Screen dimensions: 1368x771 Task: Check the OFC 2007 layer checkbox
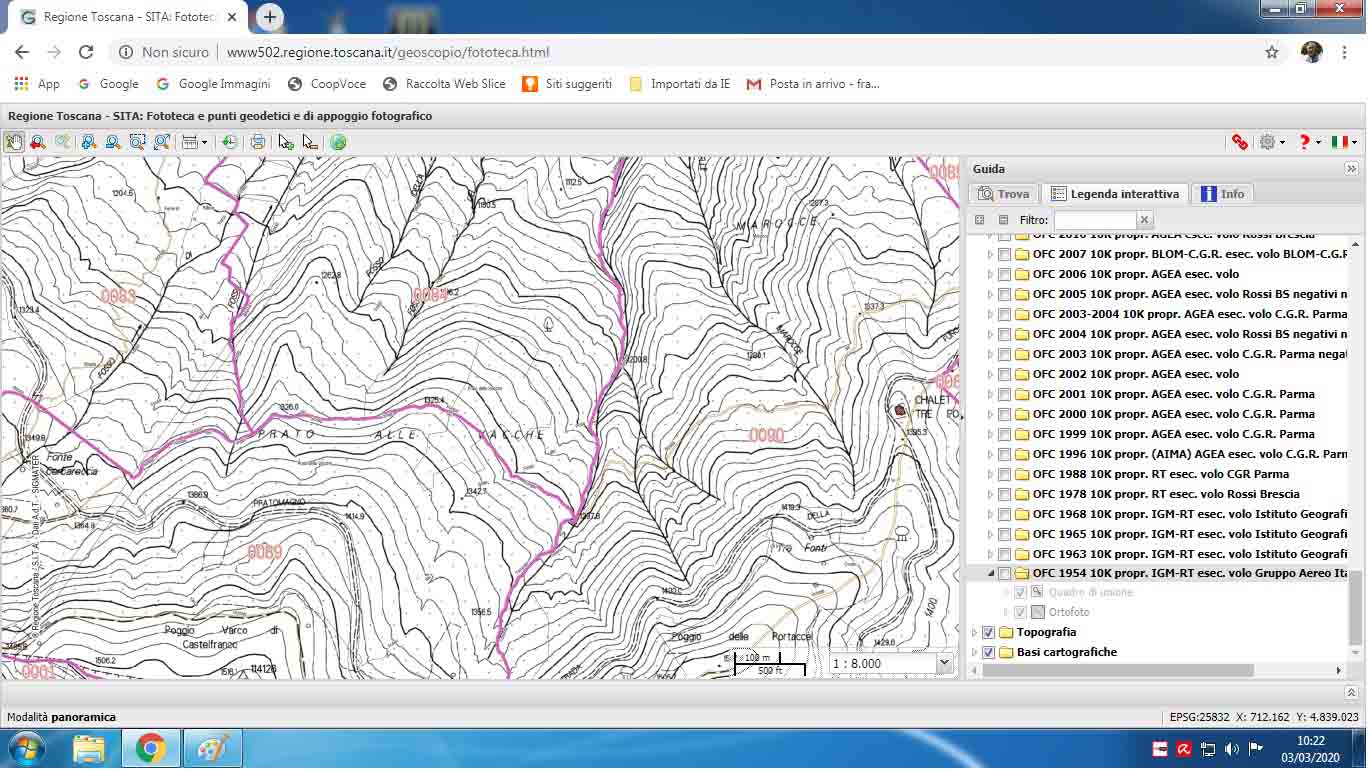[1004, 254]
